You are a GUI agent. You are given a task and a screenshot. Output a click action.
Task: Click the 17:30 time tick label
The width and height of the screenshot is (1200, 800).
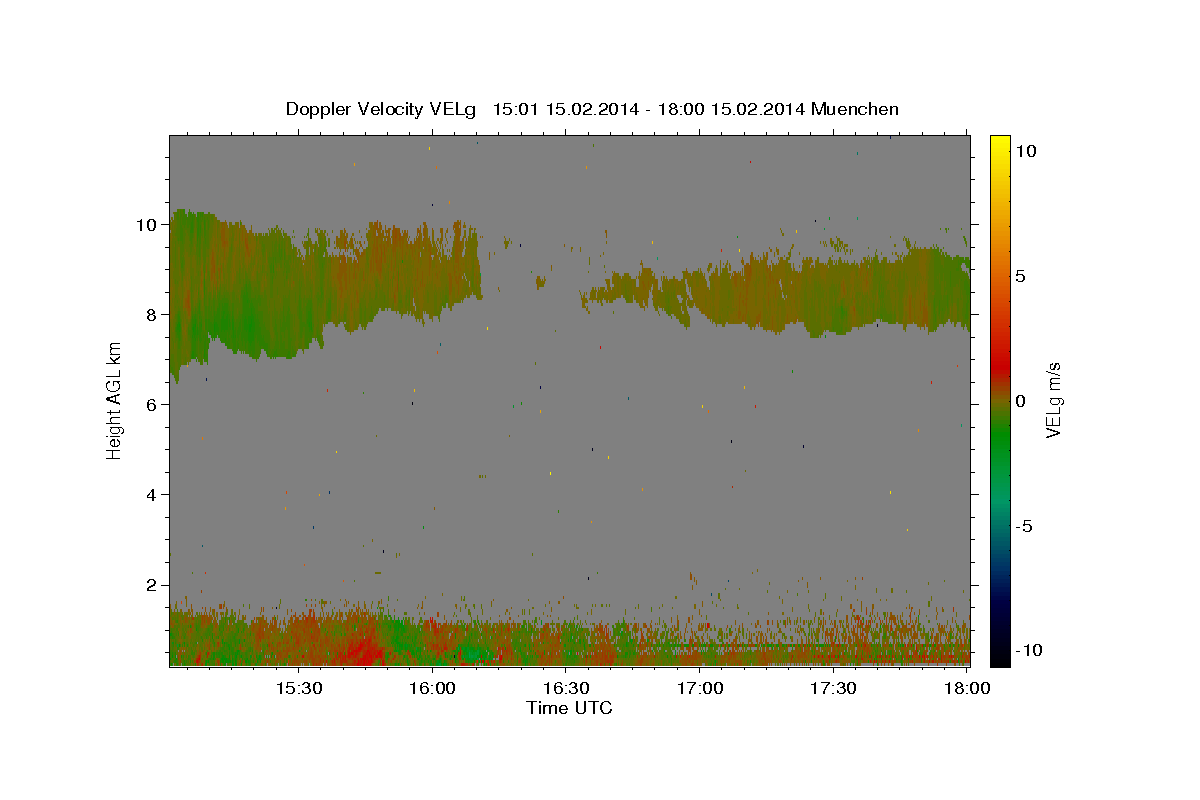pyautogui.click(x=833, y=688)
